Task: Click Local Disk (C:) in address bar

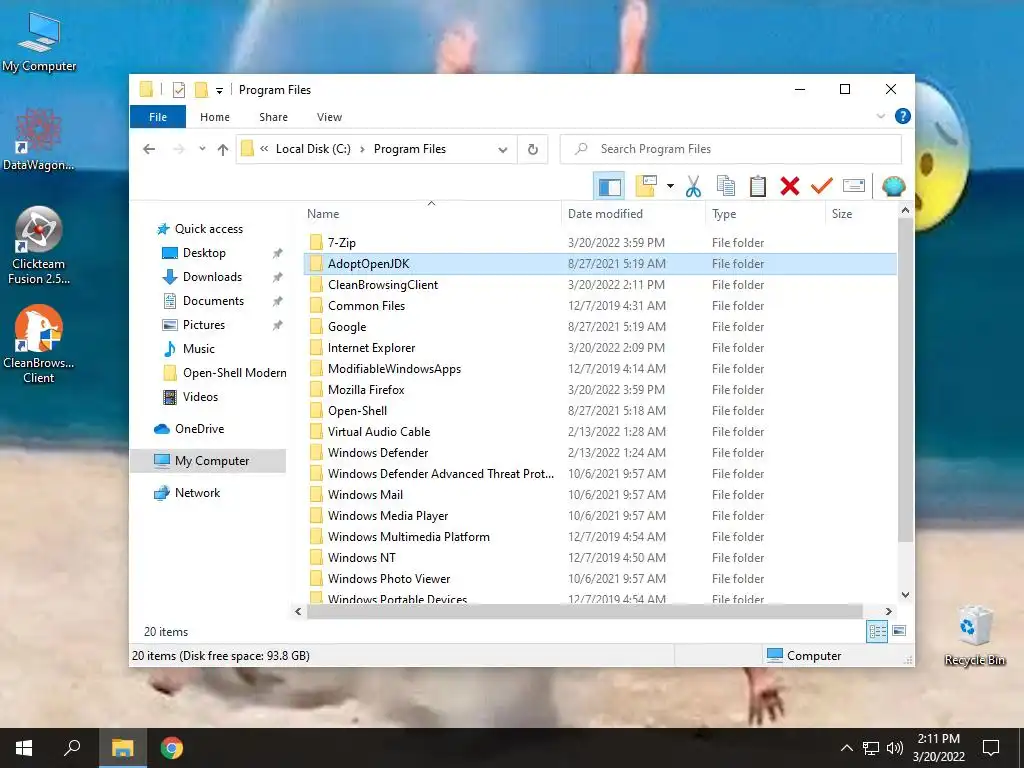Action: pos(313,149)
